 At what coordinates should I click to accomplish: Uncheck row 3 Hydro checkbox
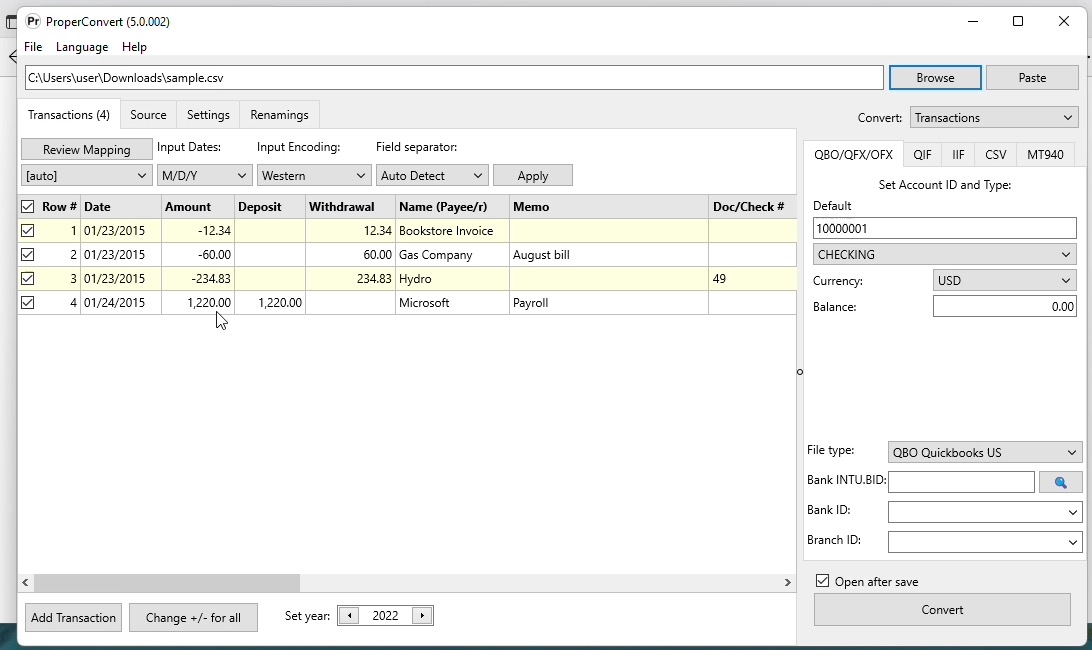pyautogui.click(x=27, y=279)
